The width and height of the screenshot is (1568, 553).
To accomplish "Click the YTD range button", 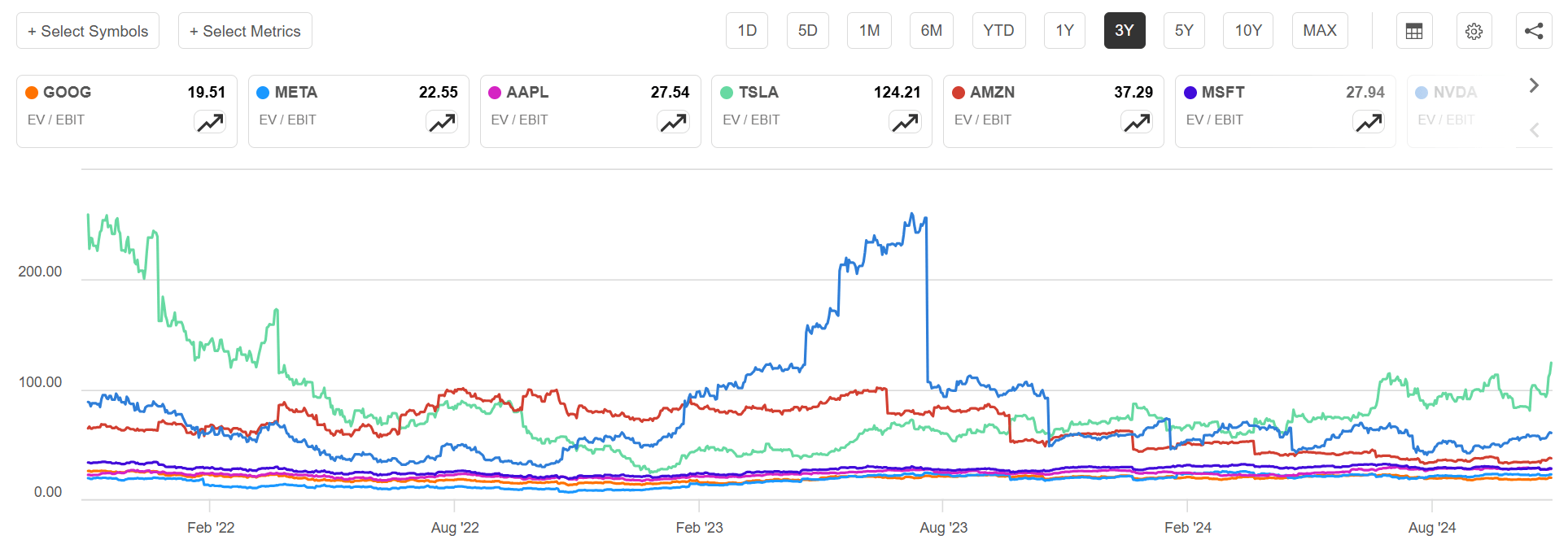I will tap(998, 31).
